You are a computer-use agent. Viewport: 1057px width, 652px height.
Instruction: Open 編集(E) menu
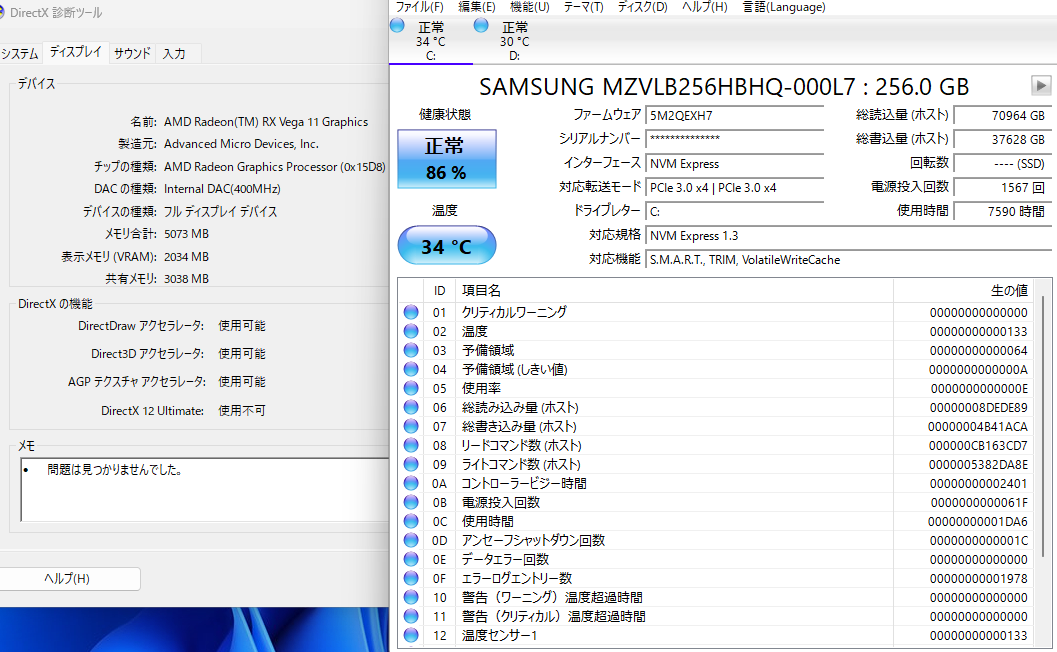(477, 7)
